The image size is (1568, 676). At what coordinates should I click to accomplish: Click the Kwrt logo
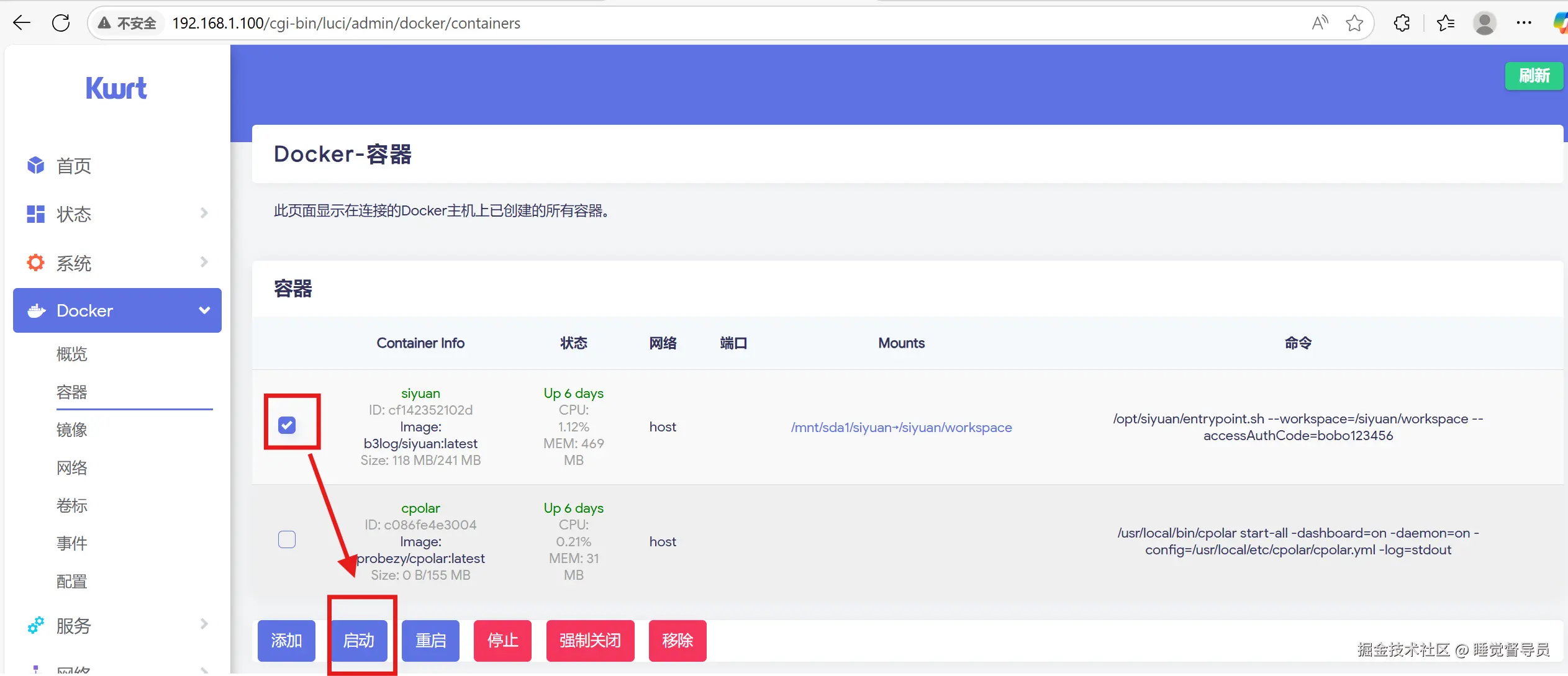click(116, 88)
